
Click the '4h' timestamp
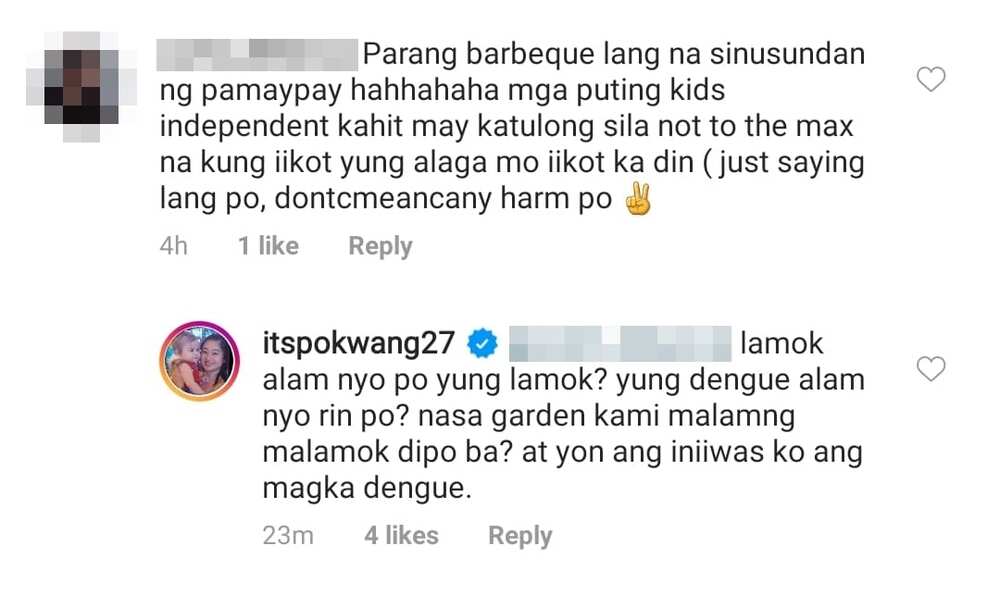pos(173,246)
